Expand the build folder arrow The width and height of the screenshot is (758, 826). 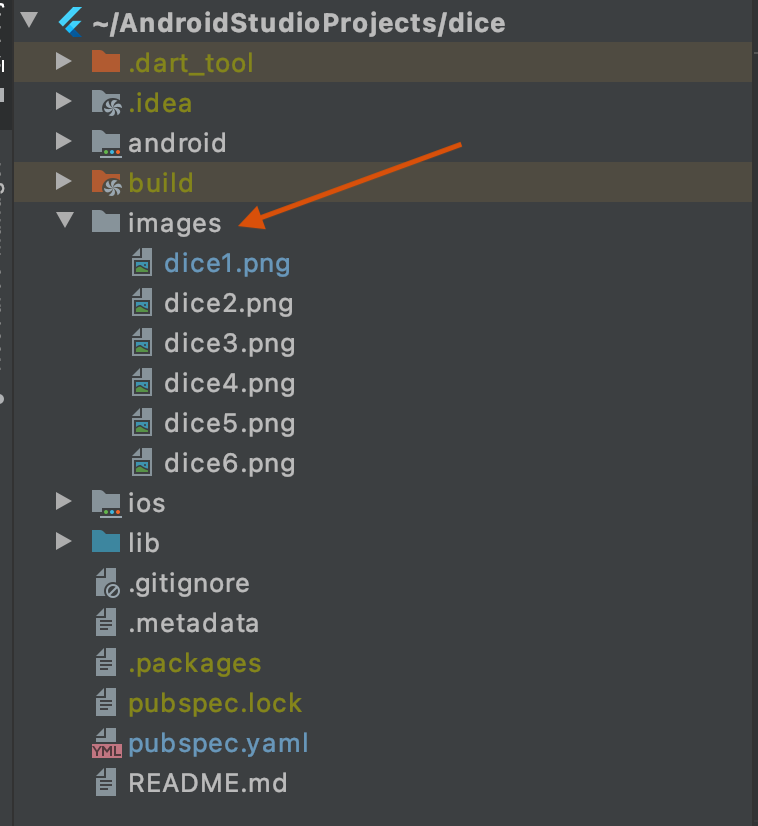[65, 183]
